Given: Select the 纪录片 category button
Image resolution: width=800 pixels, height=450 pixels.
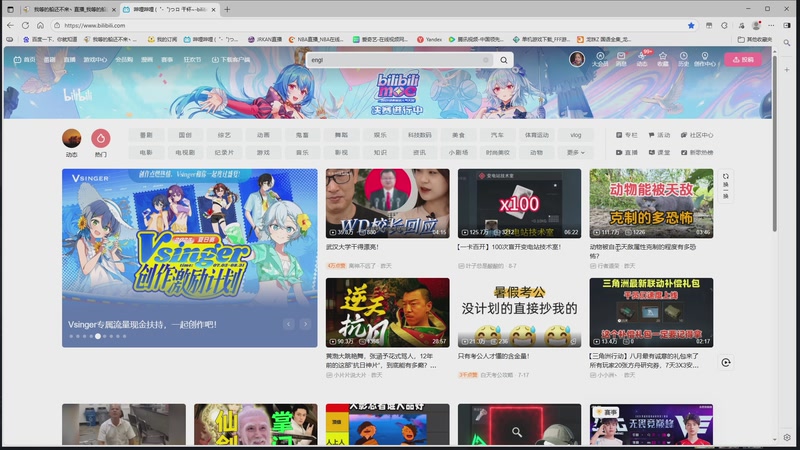Looking at the screenshot, I should (x=224, y=153).
